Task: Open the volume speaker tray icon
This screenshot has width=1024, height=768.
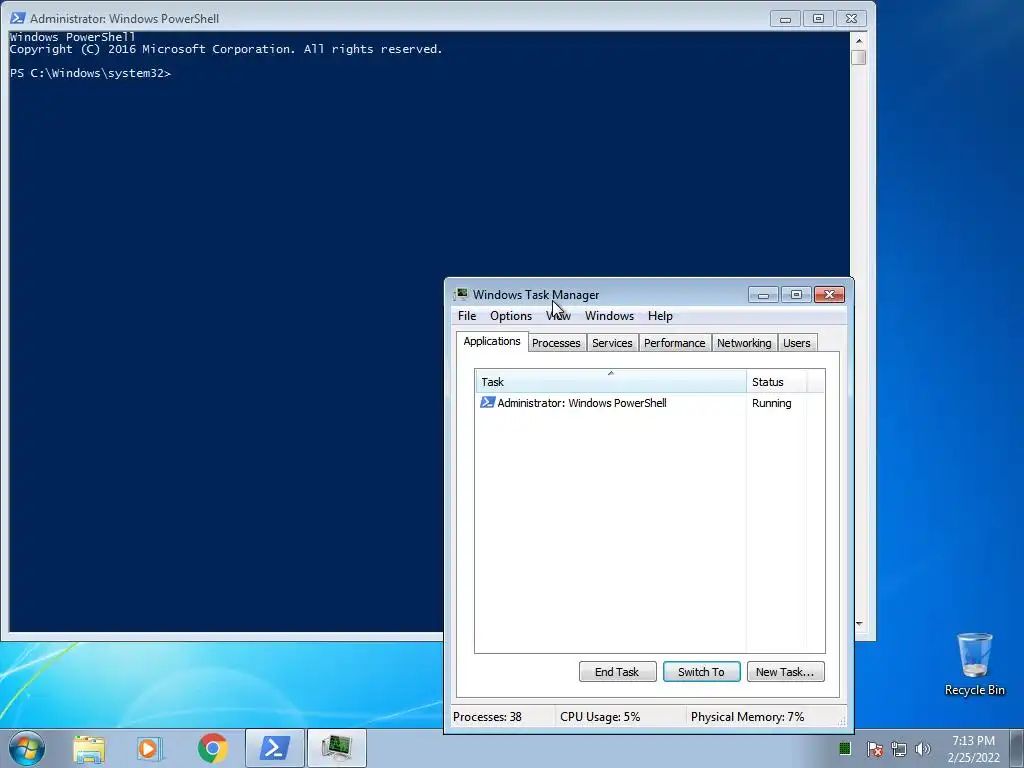Action: [x=923, y=749]
